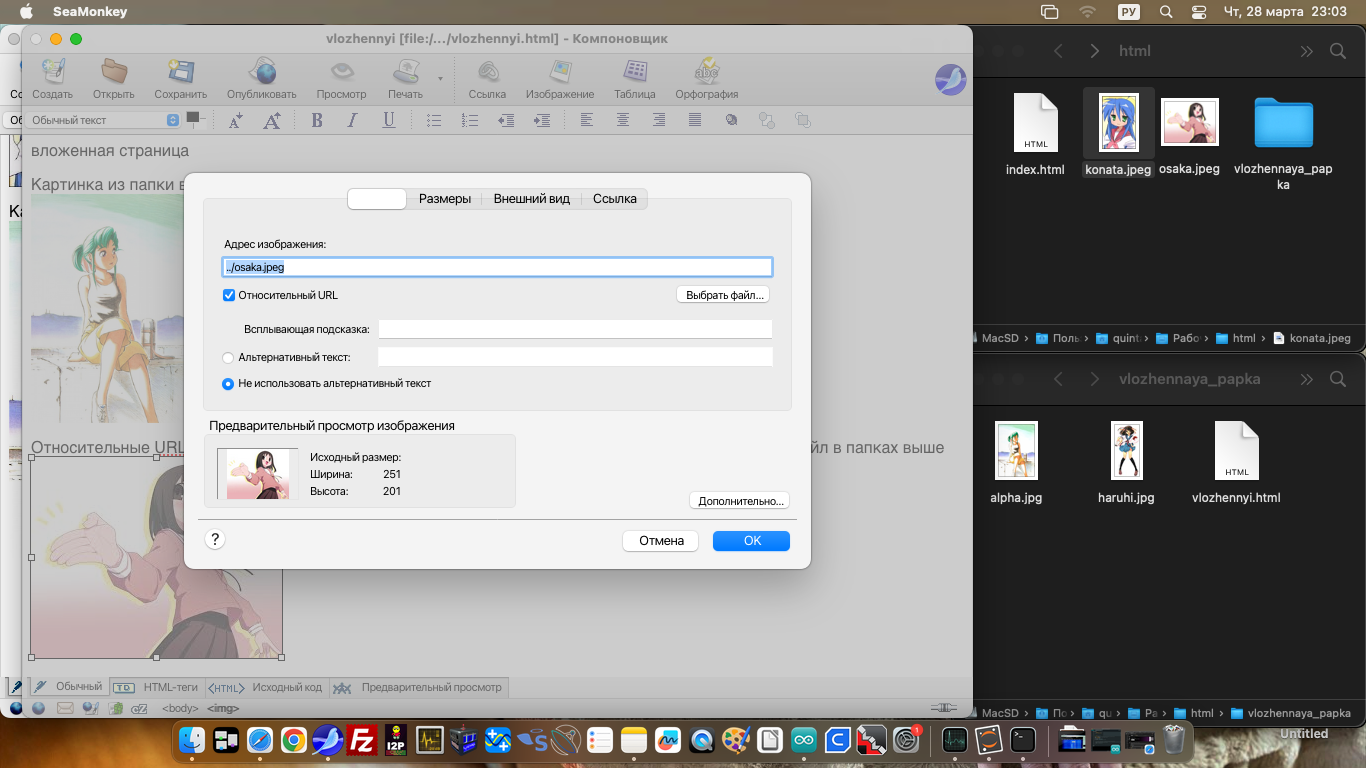1366x768 pixels.
Task: Expand the Печать button dropdown arrow
Action: pos(440,78)
